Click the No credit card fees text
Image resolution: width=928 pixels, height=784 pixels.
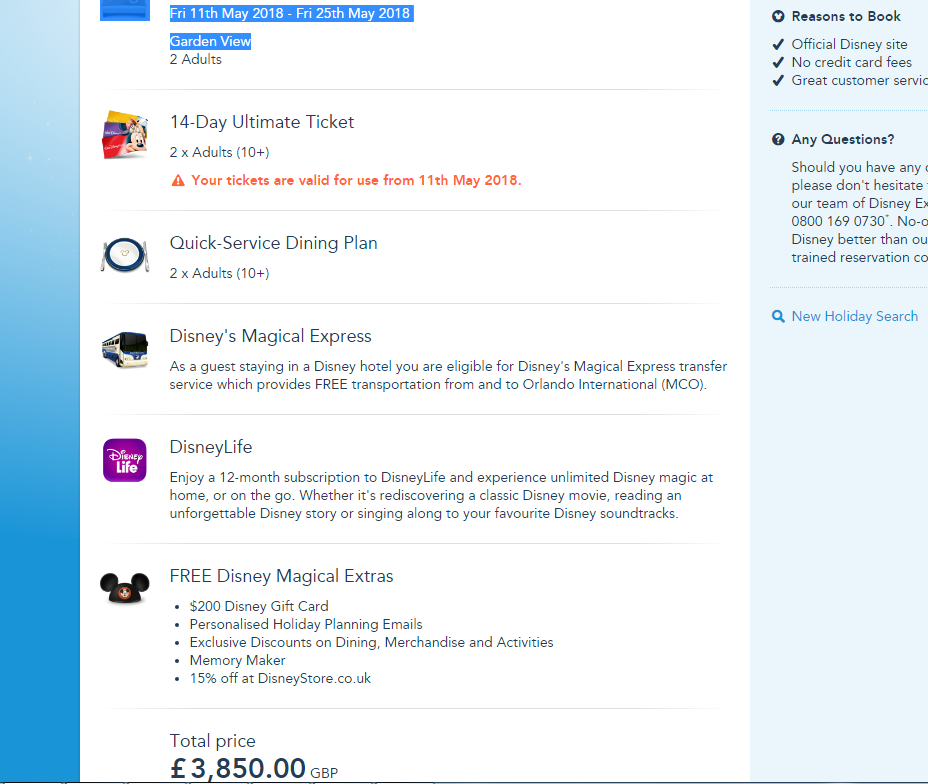click(852, 62)
